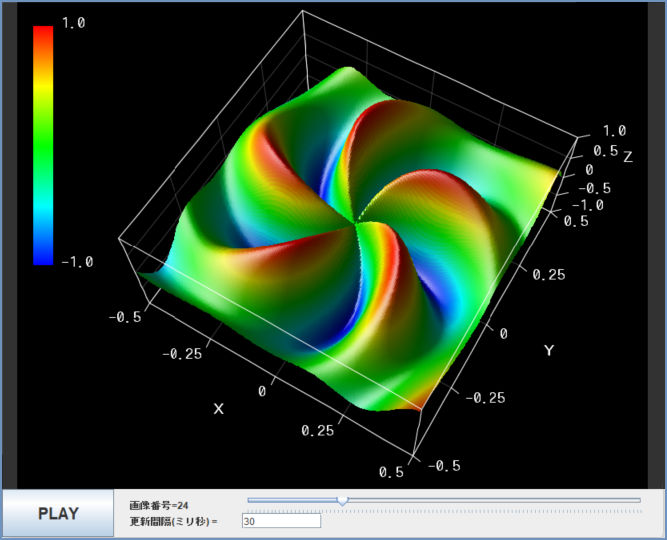Click the image number slider thumb
This screenshot has height=540, width=667.
click(x=342, y=501)
